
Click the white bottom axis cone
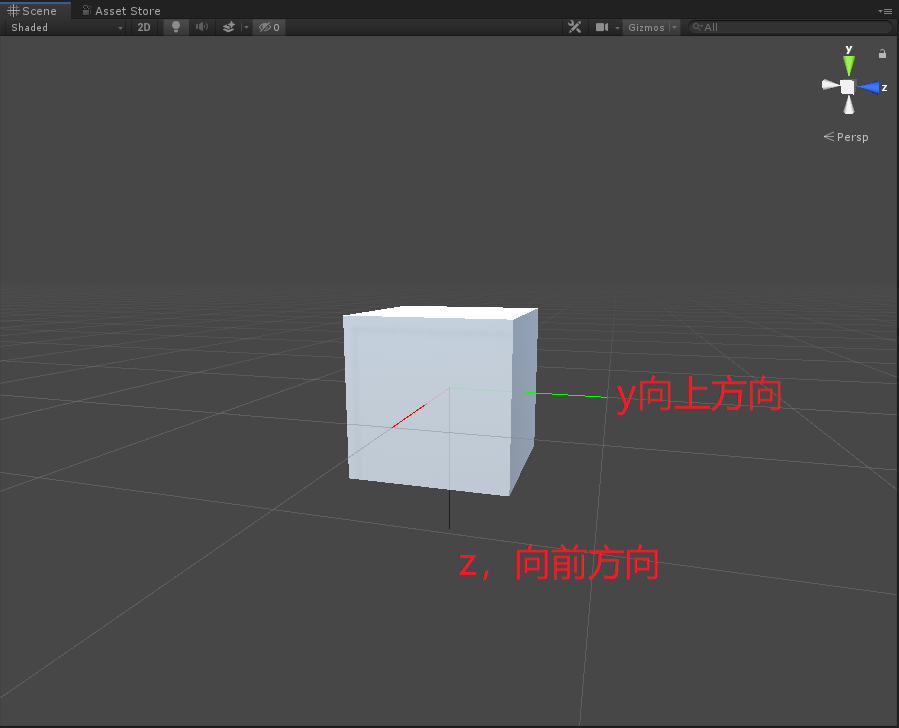pyautogui.click(x=849, y=105)
